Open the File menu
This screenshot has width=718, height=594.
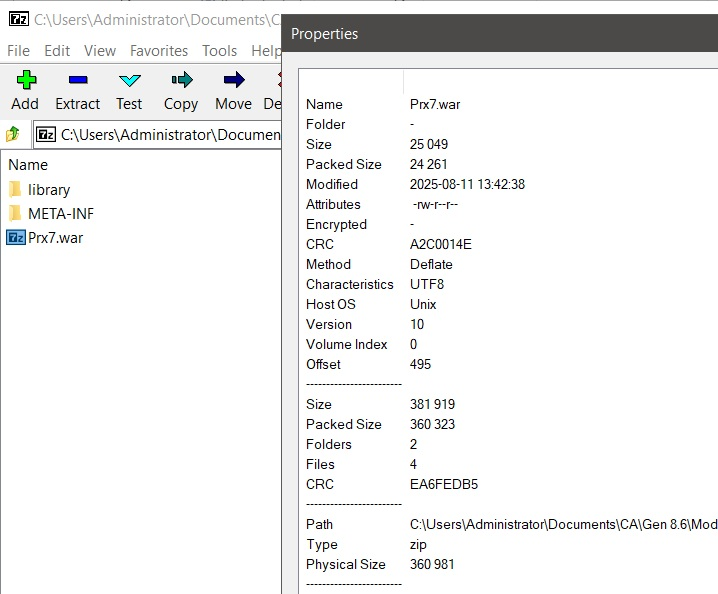pyautogui.click(x=20, y=50)
